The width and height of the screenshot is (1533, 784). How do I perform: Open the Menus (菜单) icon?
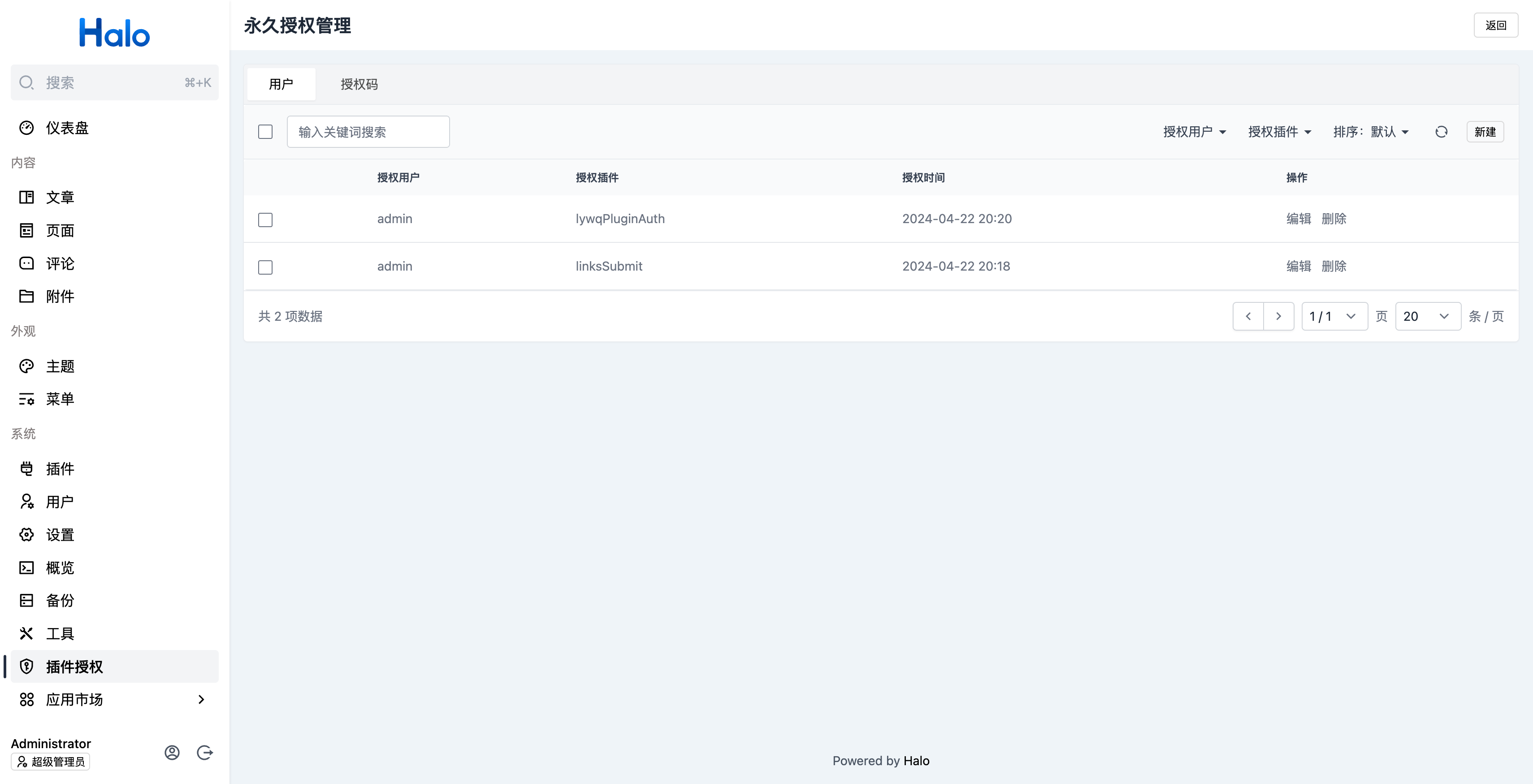tap(26, 399)
